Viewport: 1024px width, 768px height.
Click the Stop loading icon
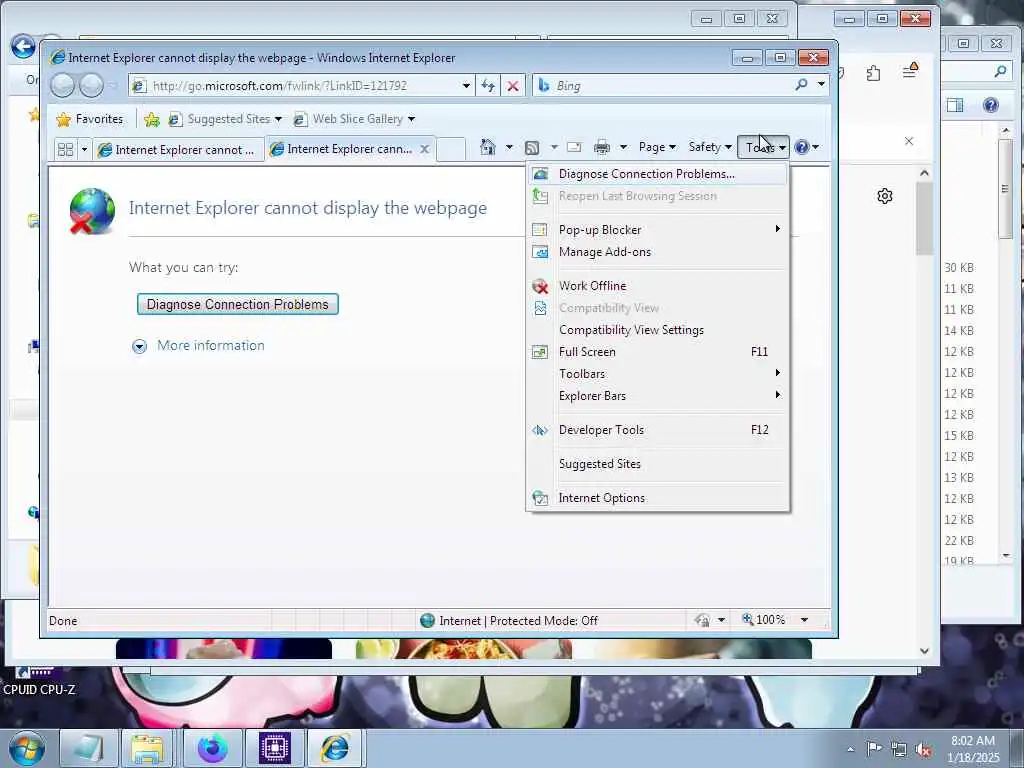pyautogui.click(x=513, y=86)
